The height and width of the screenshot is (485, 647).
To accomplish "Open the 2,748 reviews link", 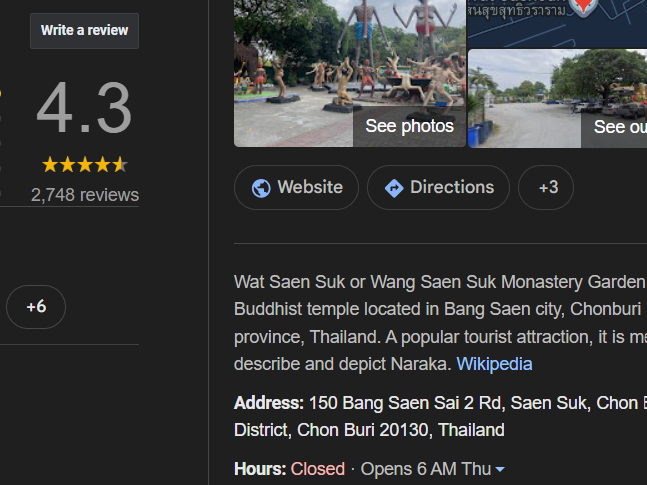I will tap(85, 195).
